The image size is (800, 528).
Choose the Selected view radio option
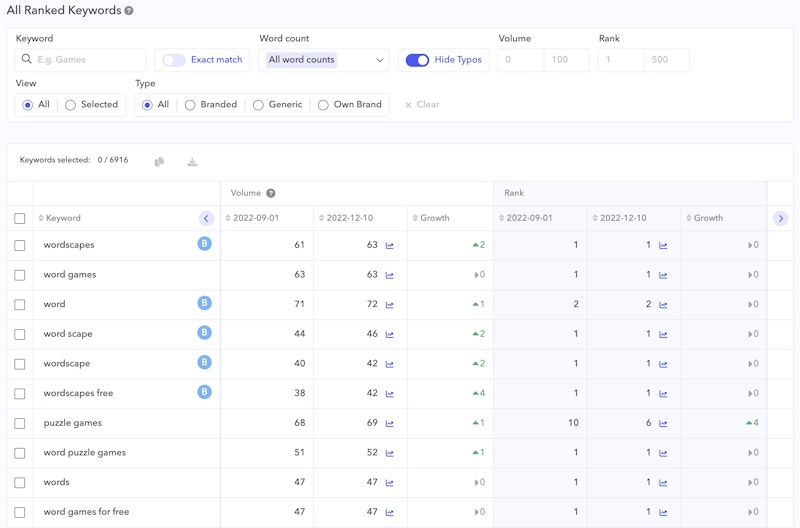[x=71, y=105]
